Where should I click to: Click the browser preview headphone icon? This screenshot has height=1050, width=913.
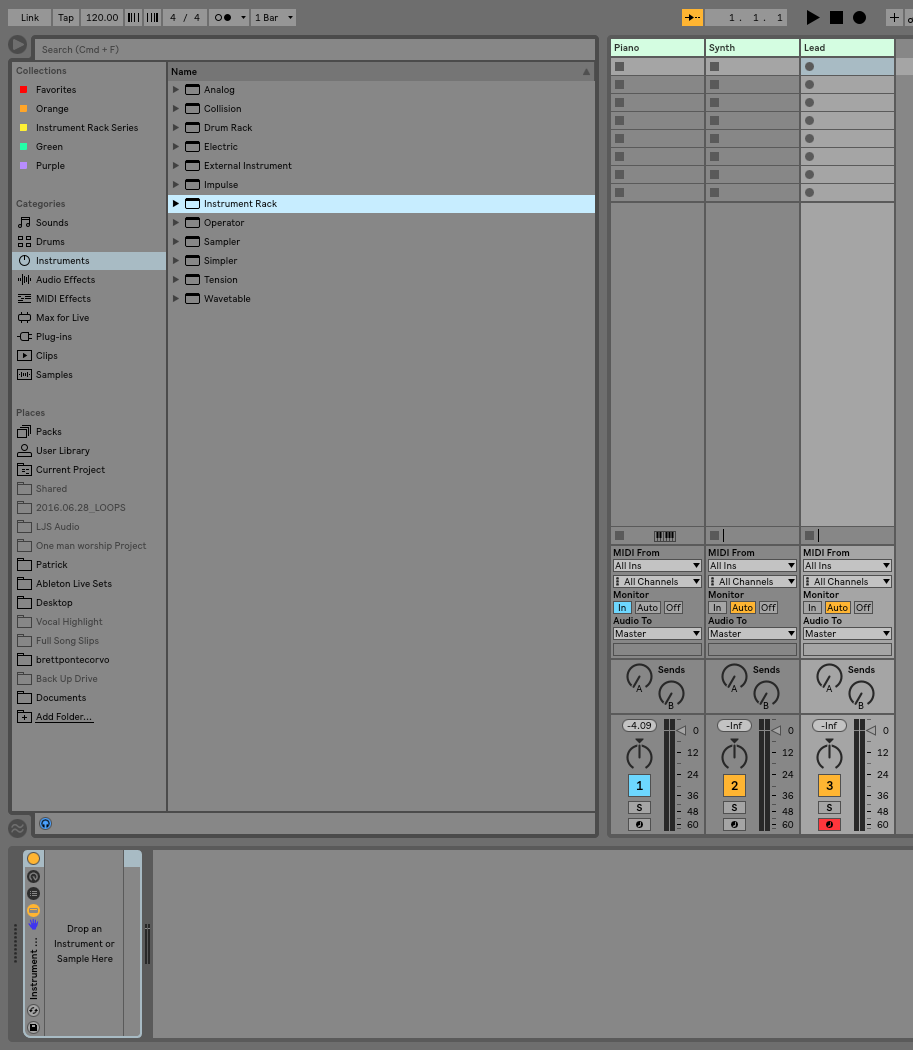(45, 824)
